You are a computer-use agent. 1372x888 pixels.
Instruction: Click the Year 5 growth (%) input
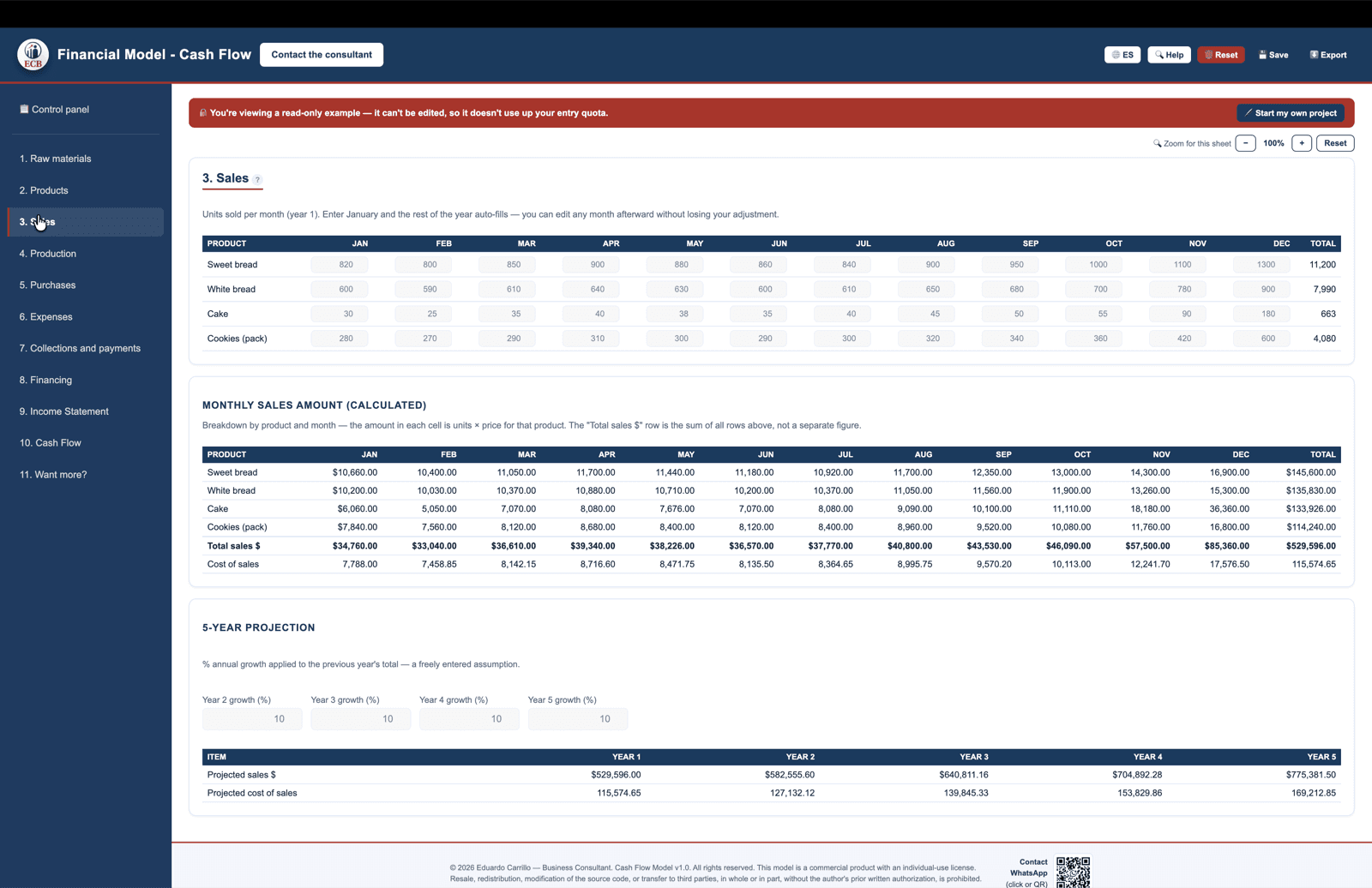pyautogui.click(x=578, y=719)
